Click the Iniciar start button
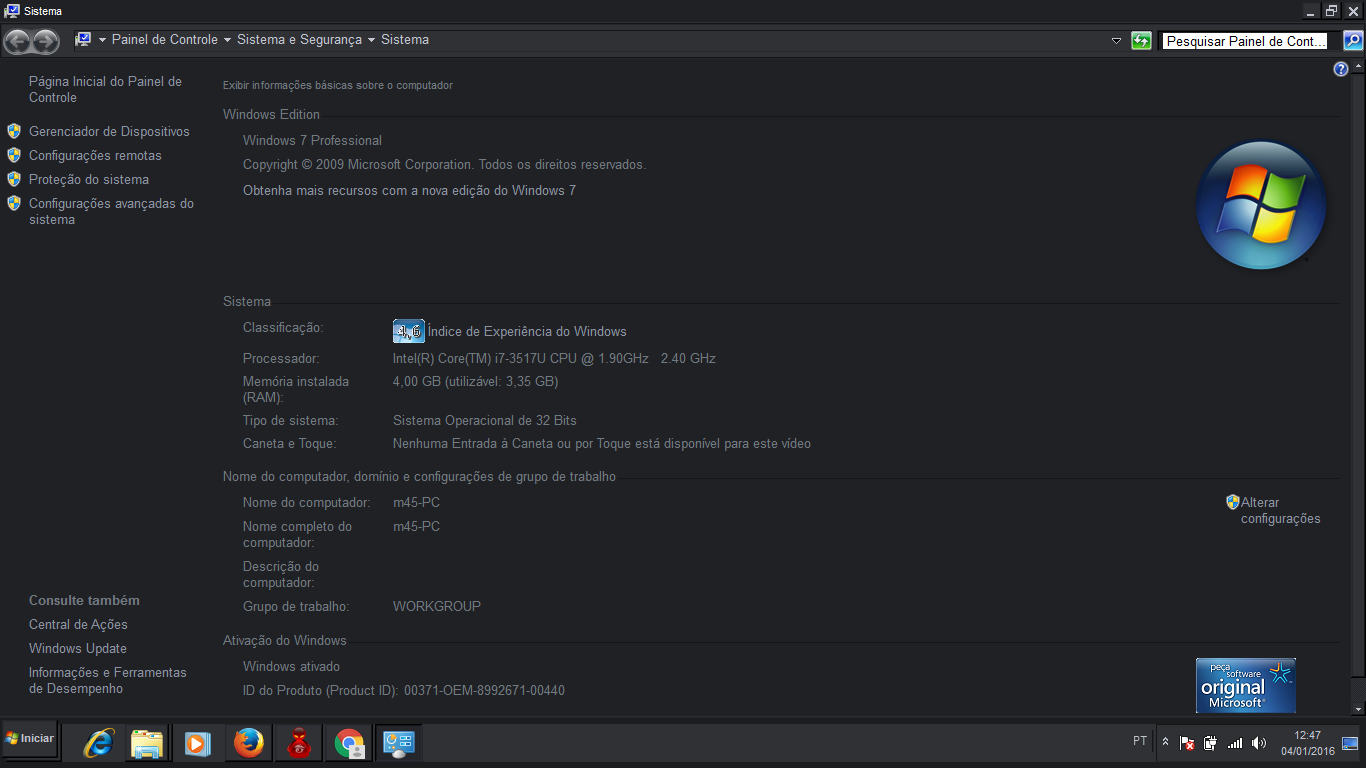Screen dimensions: 1366x768 [x=30, y=739]
